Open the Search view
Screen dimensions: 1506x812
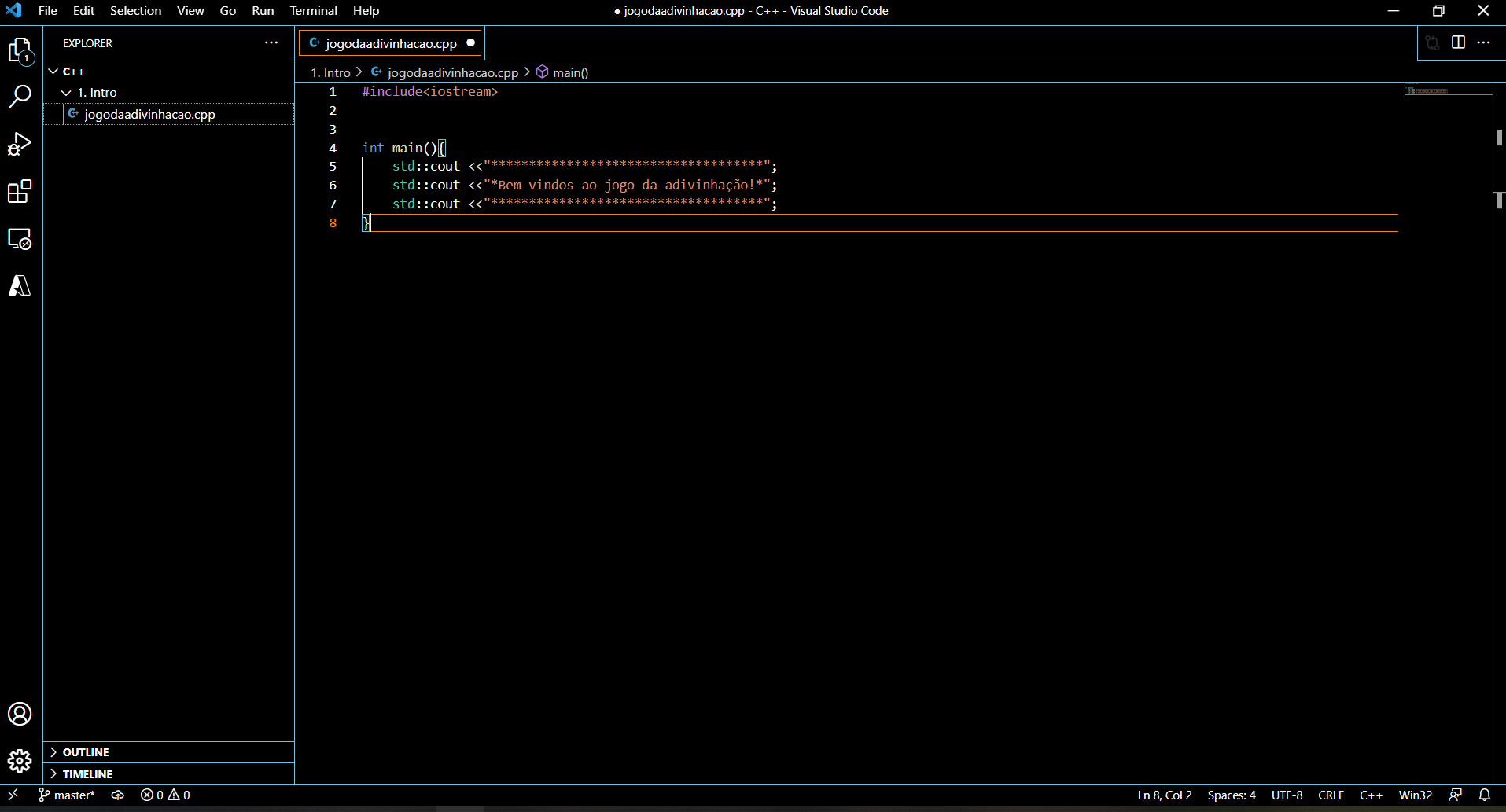click(x=20, y=97)
